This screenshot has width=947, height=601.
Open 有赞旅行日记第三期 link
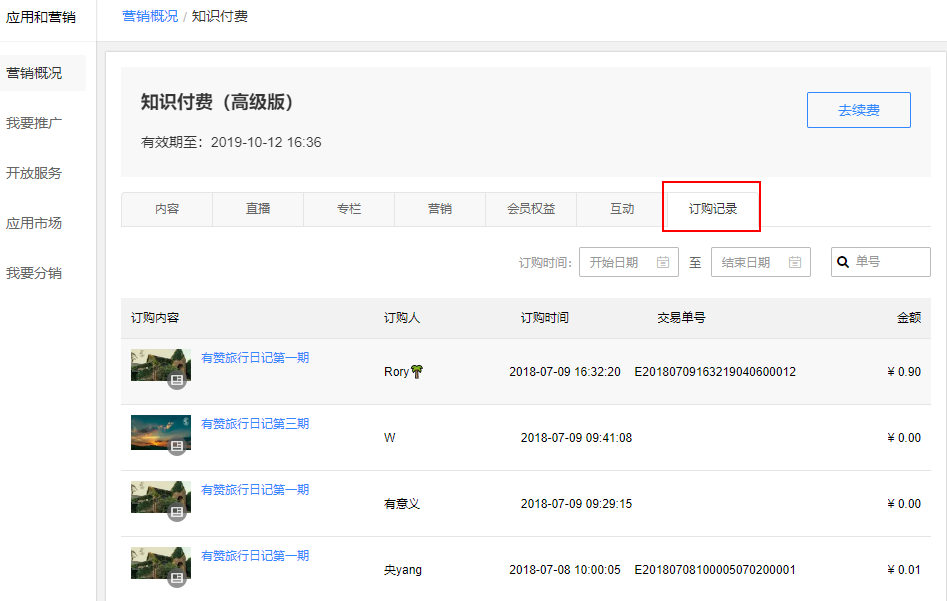(x=255, y=424)
